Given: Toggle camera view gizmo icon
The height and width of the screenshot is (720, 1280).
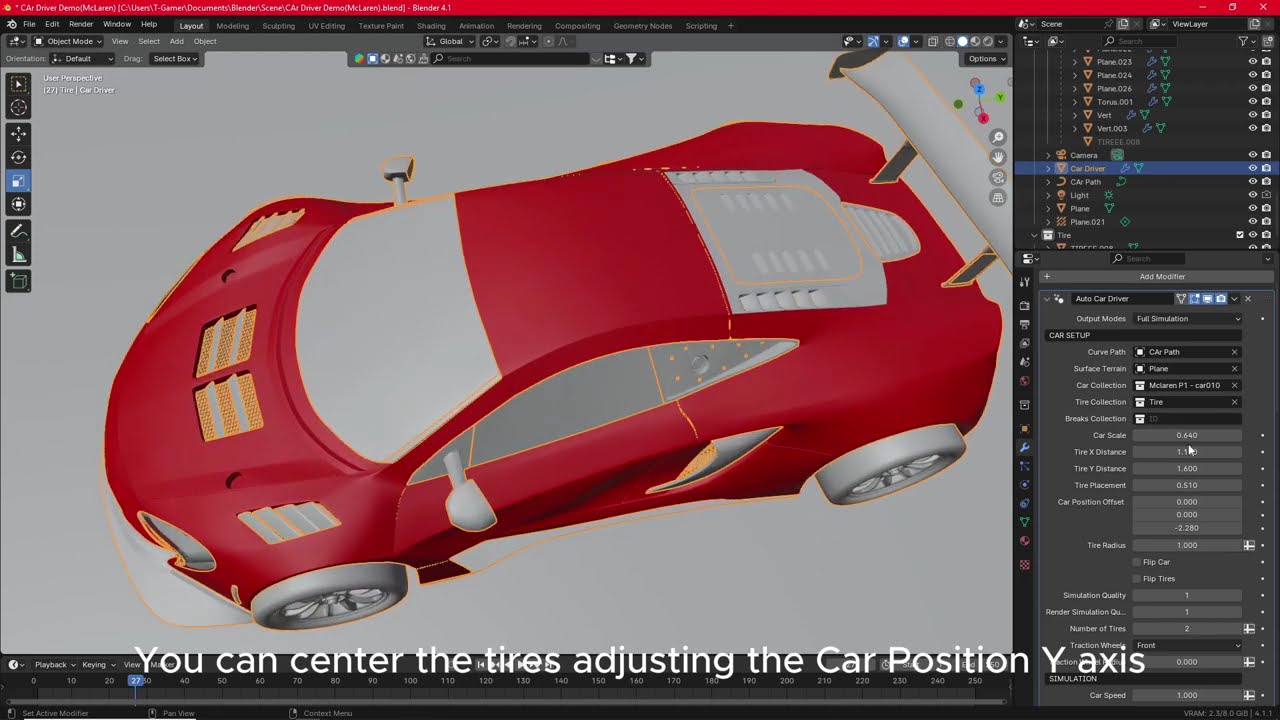Looking at the screenshot, I should pyautogui.click(x=998, y=178).
